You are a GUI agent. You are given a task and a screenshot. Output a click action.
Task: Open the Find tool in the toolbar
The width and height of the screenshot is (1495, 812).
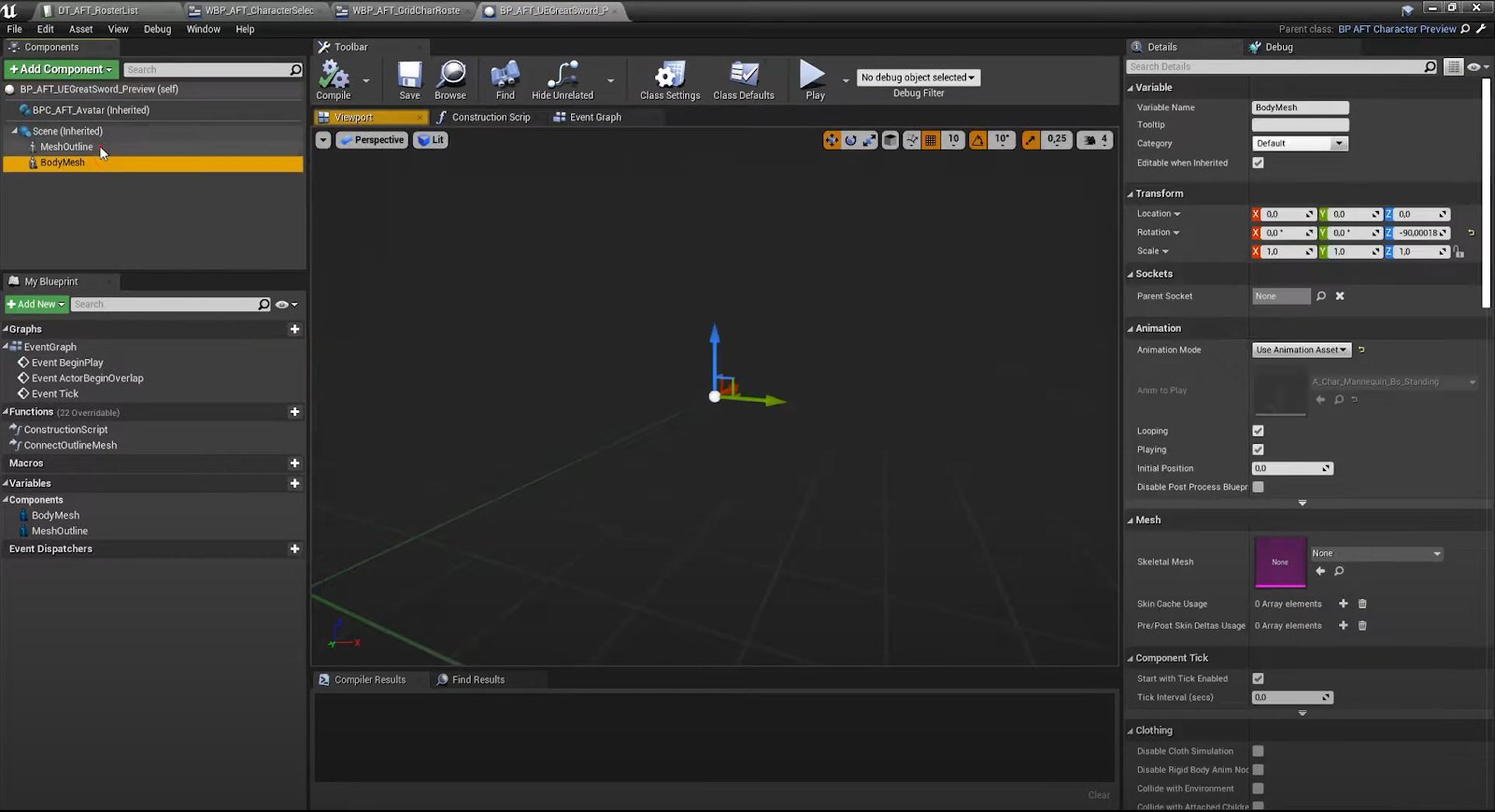[505, 77]
